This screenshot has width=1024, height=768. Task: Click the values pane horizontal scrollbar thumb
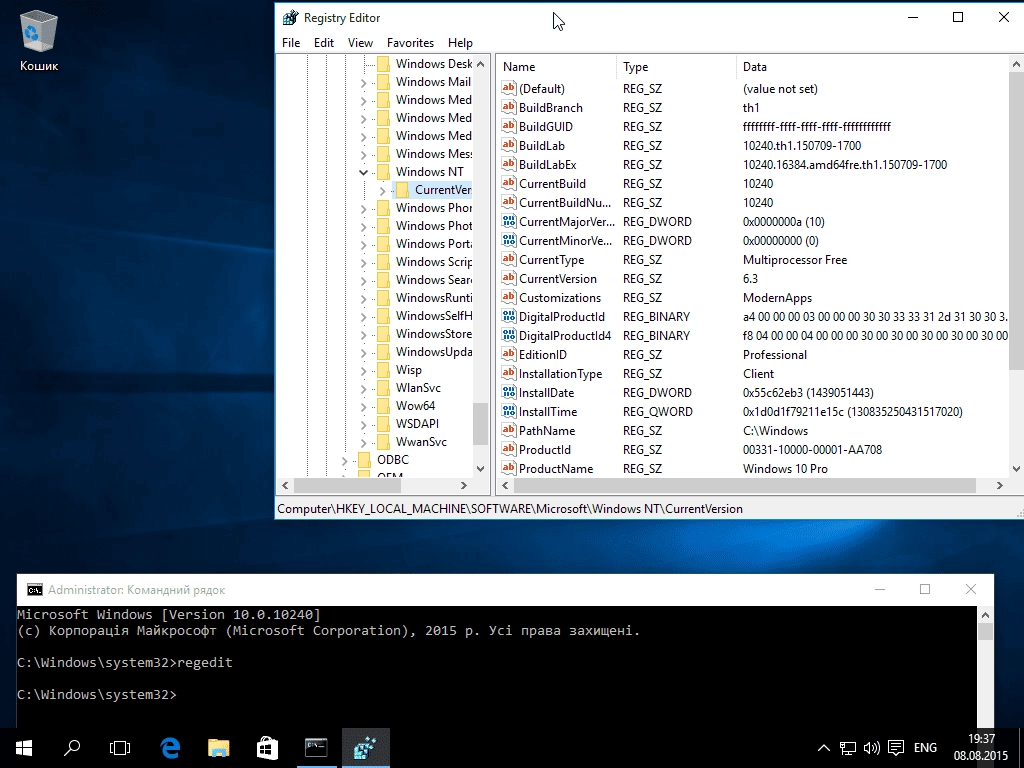(744, 485)
